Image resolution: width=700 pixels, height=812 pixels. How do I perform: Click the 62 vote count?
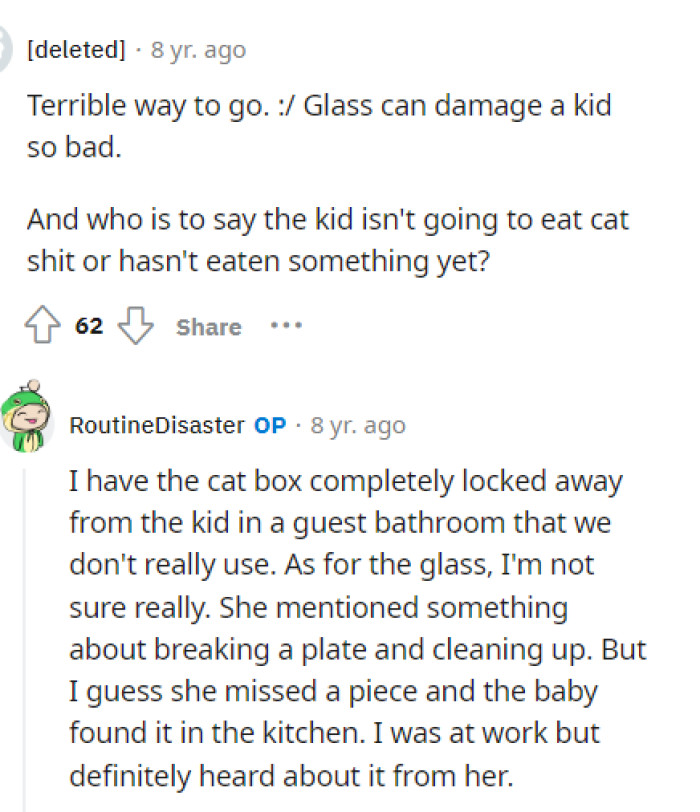click(x=88, y=325)
